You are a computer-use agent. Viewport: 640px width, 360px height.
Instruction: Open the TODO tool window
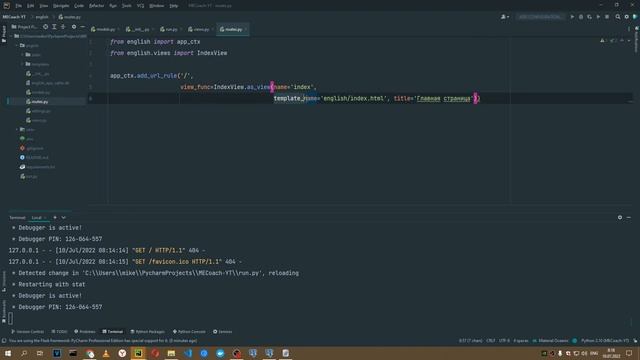coord(60,331)
